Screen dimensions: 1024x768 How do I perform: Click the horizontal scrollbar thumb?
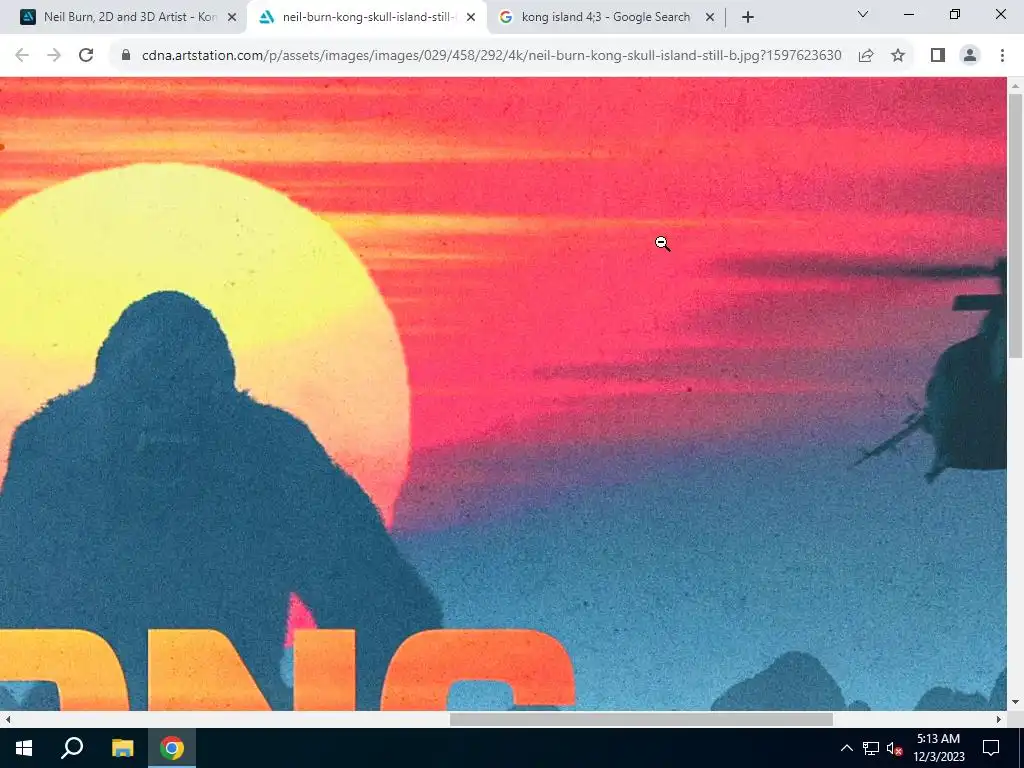pyautogui.click(x=641, y=719)
